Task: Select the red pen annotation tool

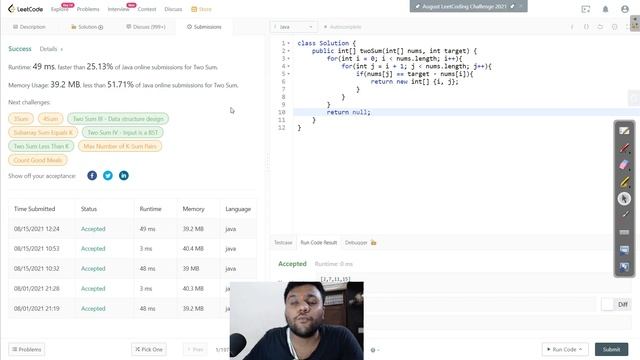Action: 624,148
